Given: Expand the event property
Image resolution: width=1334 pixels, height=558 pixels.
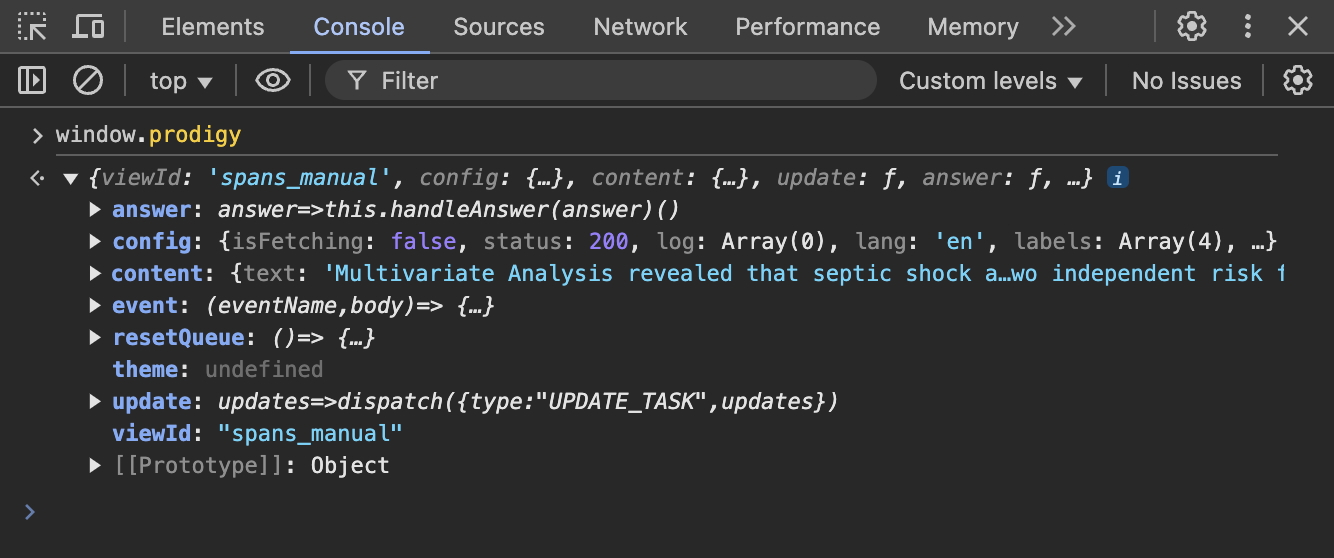Looking at the screenshot, I should click(x=96, y=306).
